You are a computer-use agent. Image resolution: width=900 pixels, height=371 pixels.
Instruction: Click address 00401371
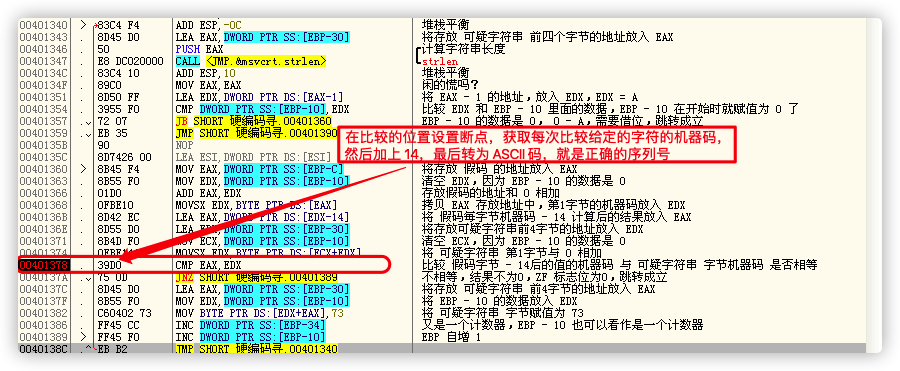point(44,241)
